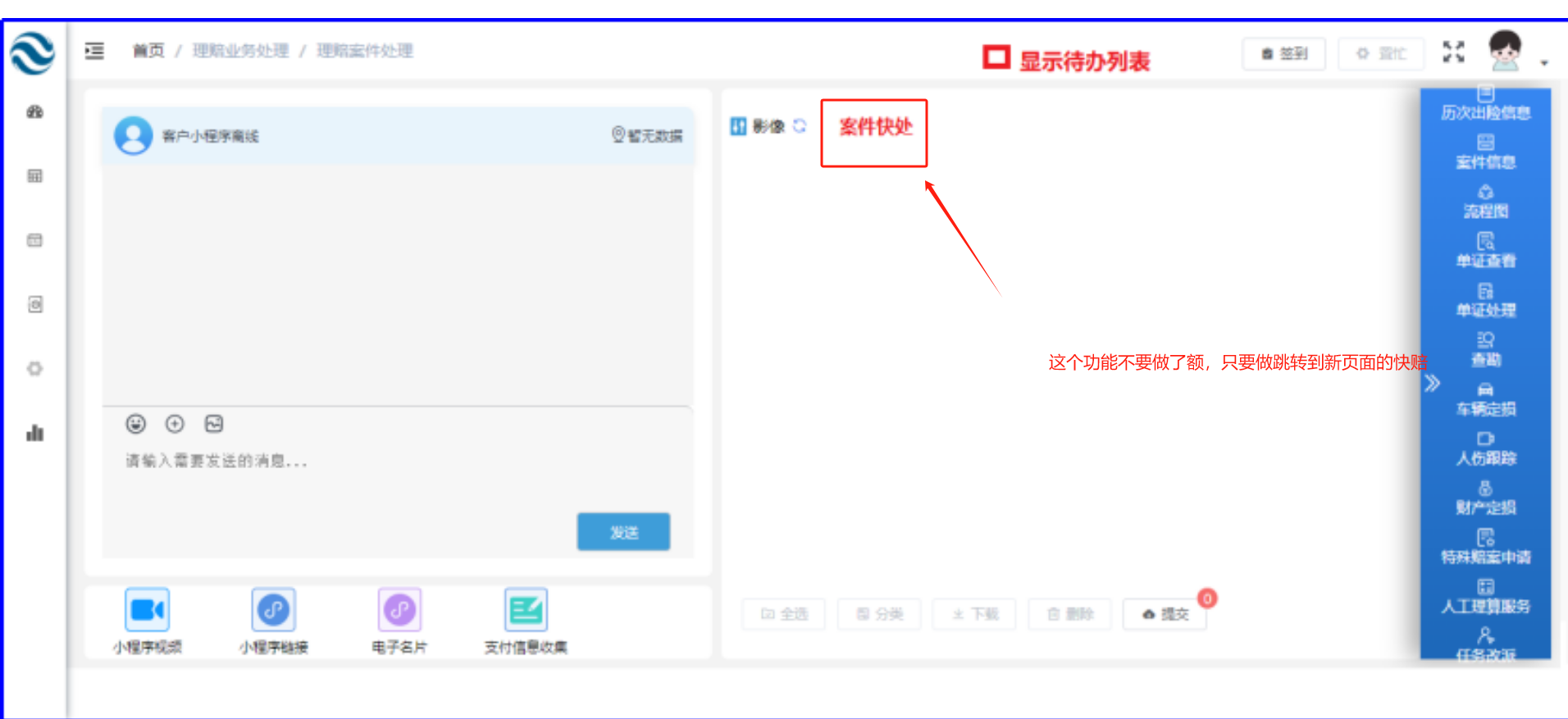Click the red 0 badge on 提交
Image resolution: width=1568 pixels, height=719 pixels.
tap(1207, 598)
